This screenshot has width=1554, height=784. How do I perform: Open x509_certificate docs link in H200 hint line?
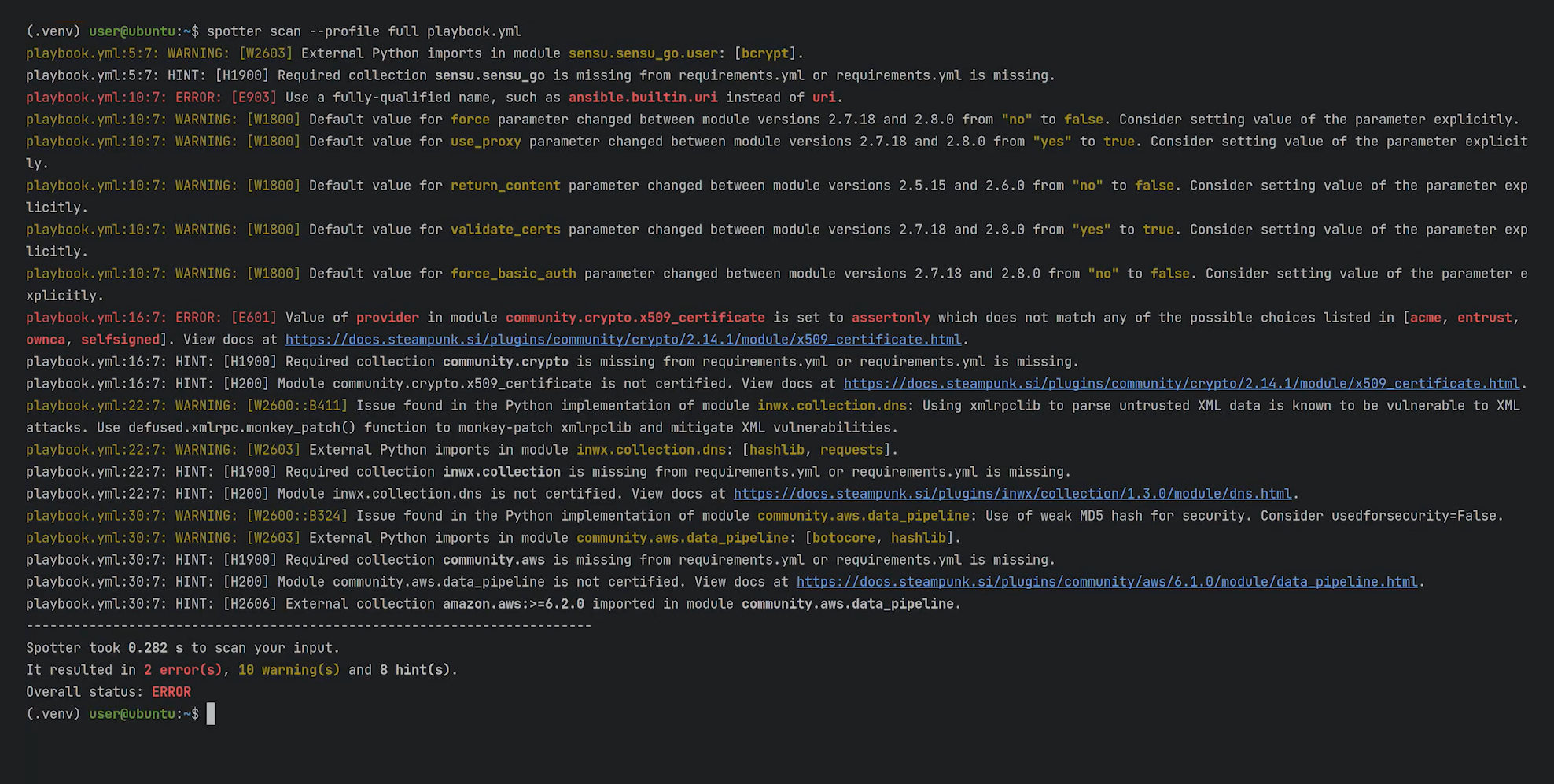coord(1181,384)
